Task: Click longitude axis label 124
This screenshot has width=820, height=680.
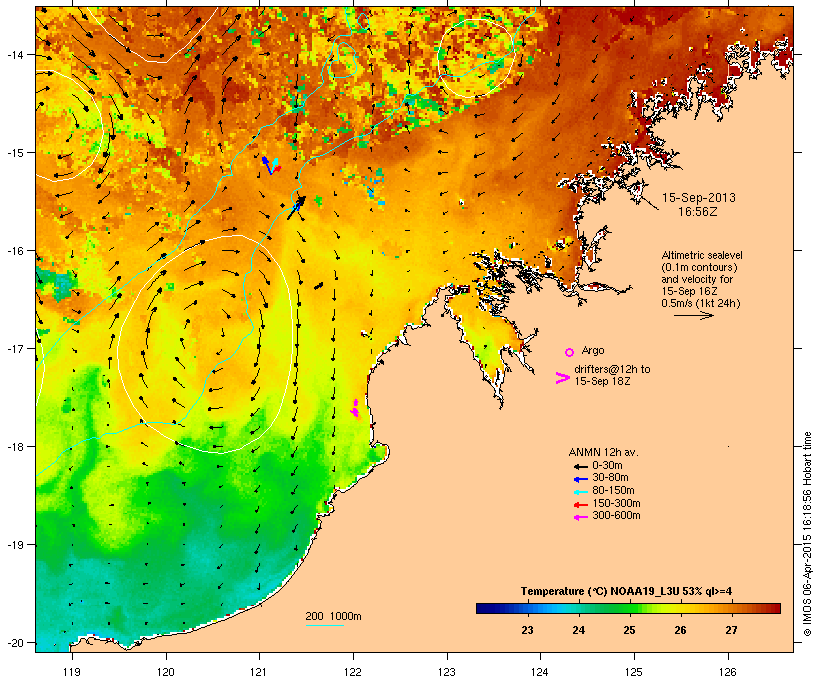Action: click(x=540, y=672)
